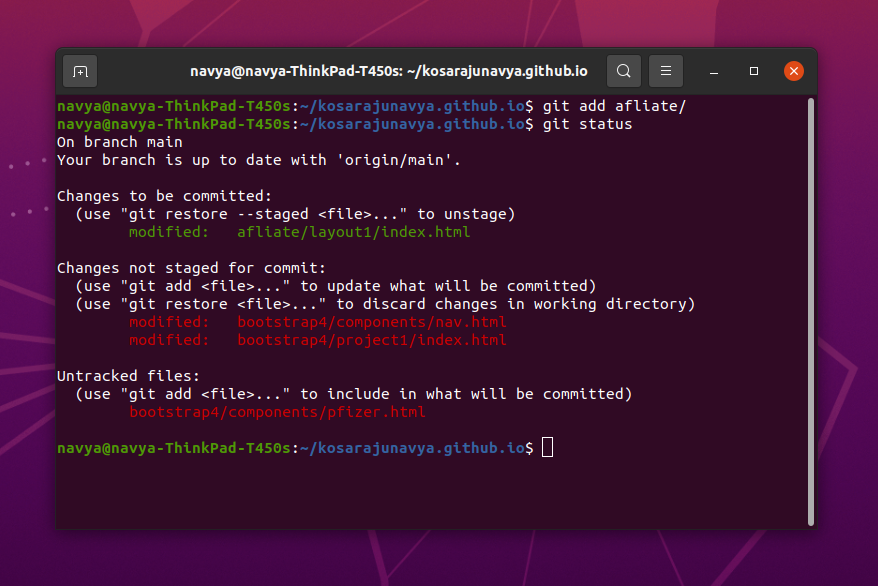Viewport: 878px width, 586px height.
Task: Click the orange close icon
Action: click(793, 70)
